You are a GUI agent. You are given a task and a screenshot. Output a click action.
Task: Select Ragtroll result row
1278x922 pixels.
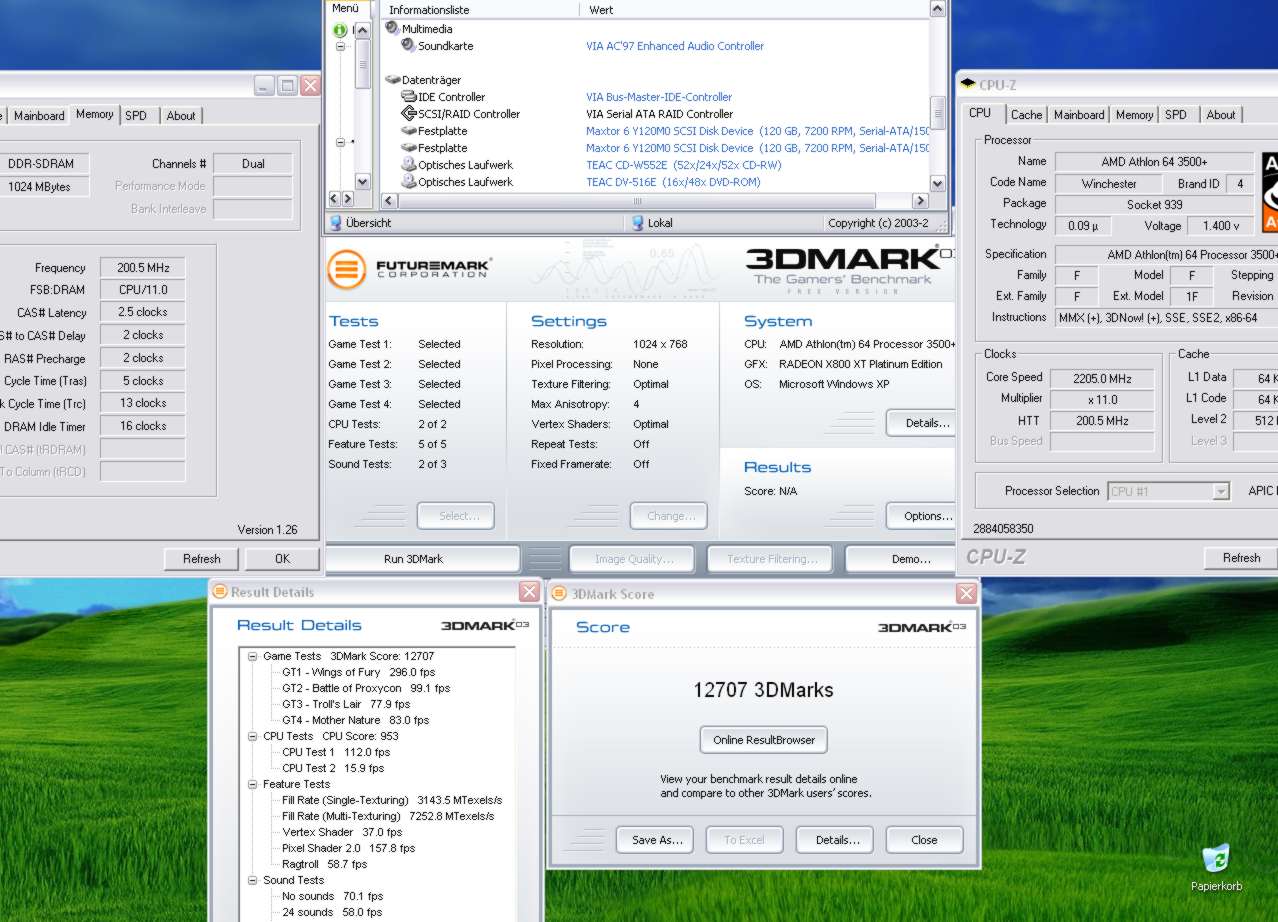(x=324, y=864)
